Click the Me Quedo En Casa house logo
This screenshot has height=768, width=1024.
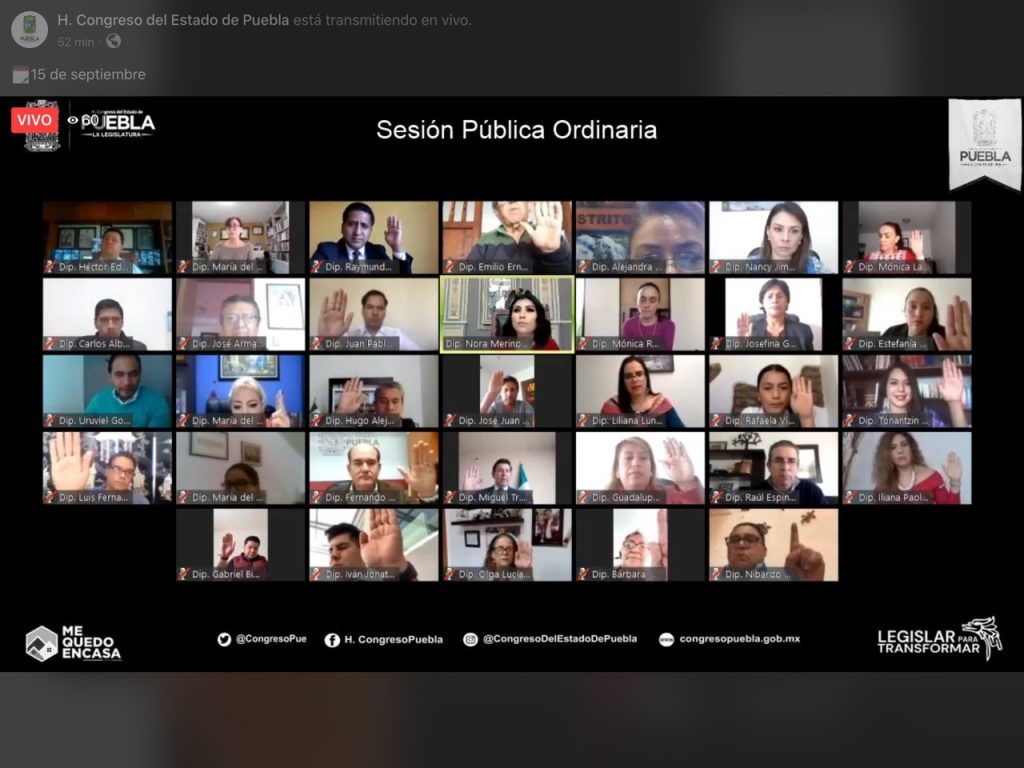coord(42,643)
